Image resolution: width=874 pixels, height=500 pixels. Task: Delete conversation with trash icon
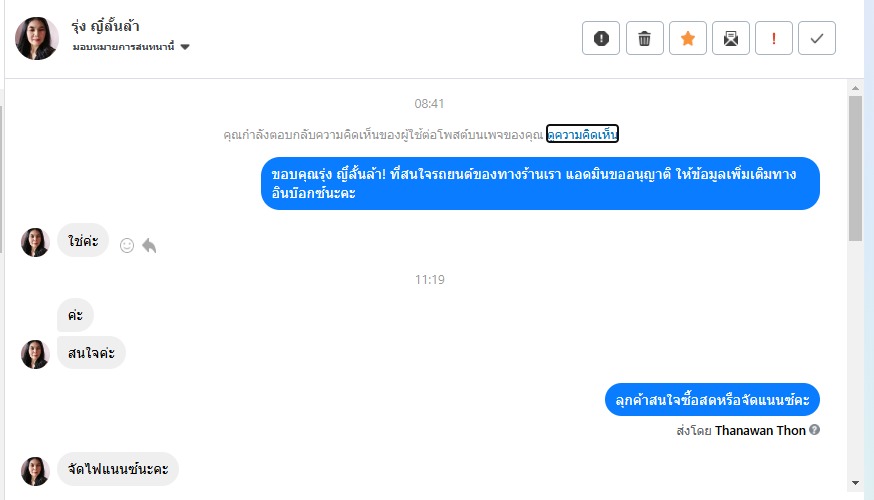[645, 38]
